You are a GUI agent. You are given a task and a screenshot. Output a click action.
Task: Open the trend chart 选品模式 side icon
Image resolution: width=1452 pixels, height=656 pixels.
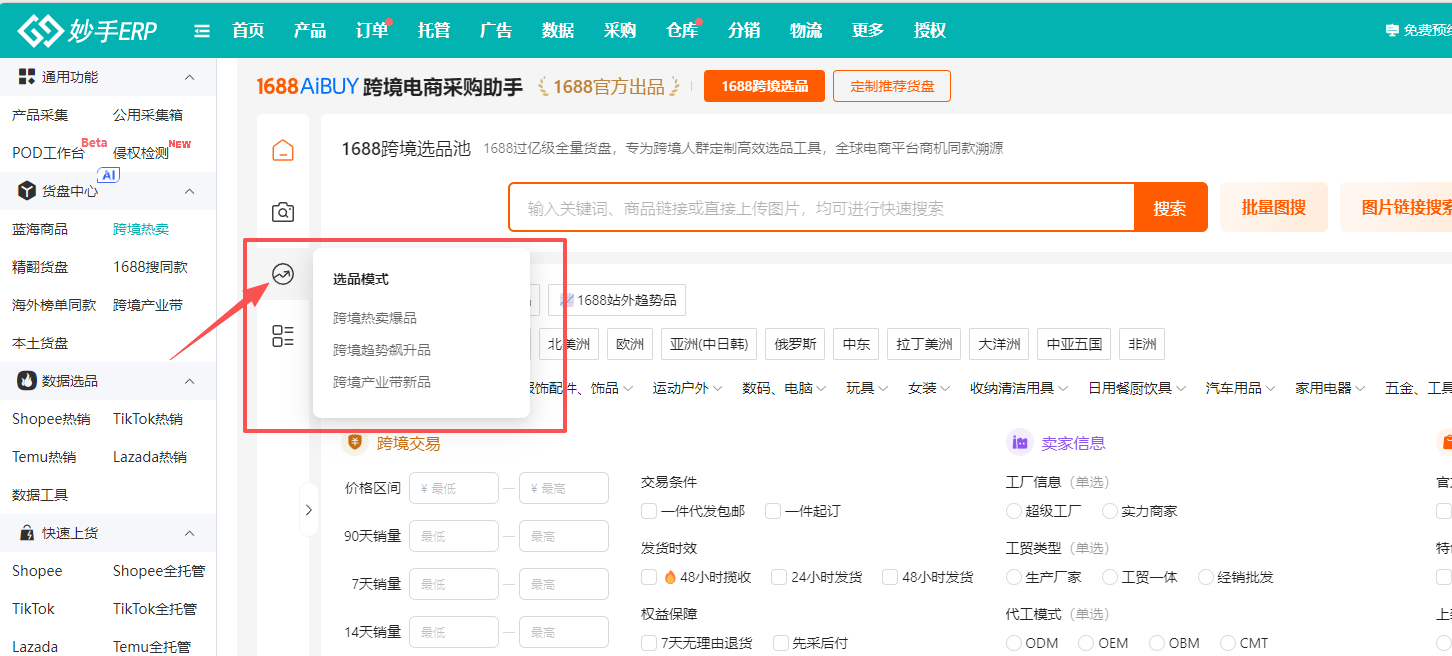coord(283,274)
